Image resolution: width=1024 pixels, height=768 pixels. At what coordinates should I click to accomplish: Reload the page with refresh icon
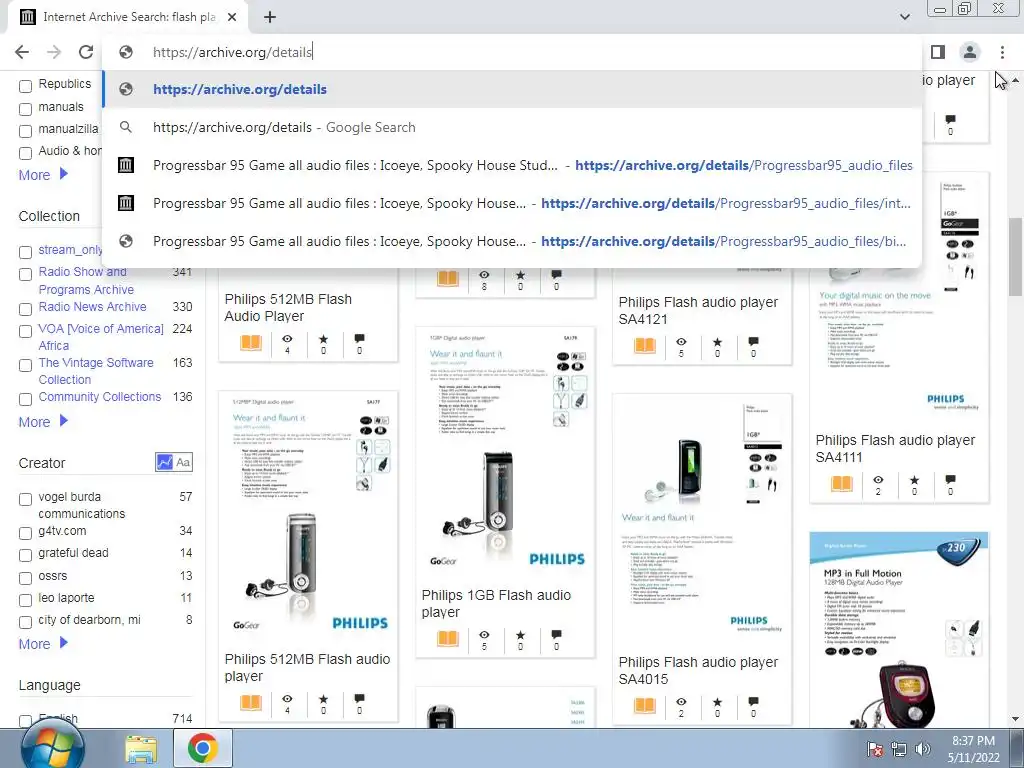click(x=86, y=52)
